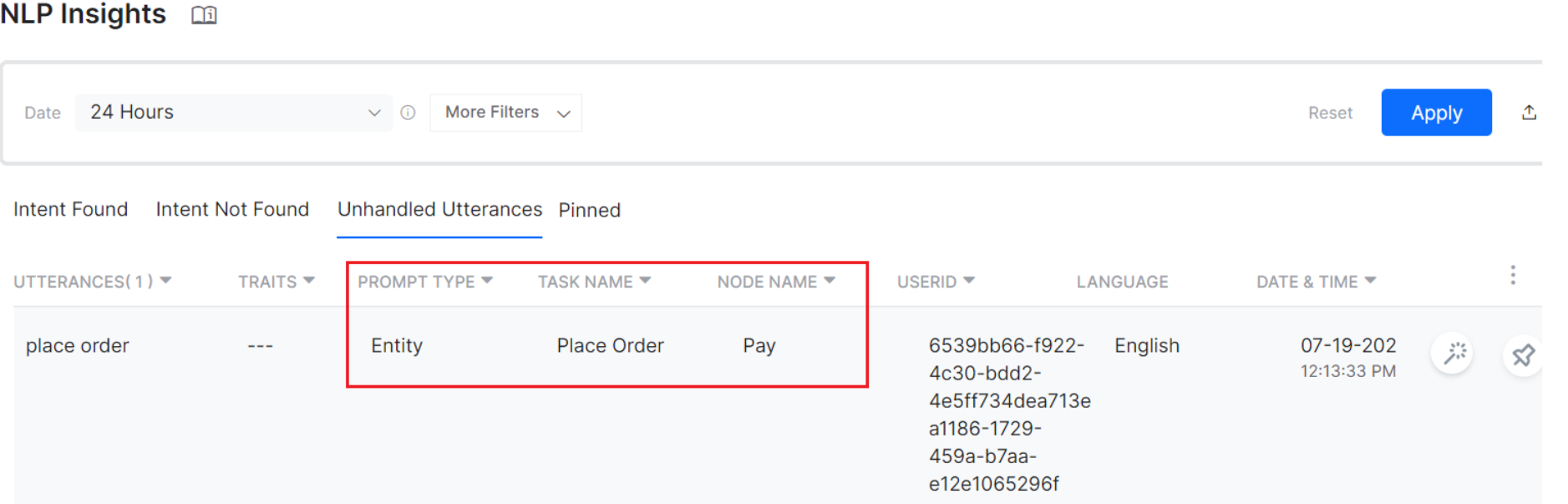This screenshot has width=1568, height=504.
Task: Open the Task Name column filter
Action: pyautogui.click(x=645, y=281)
